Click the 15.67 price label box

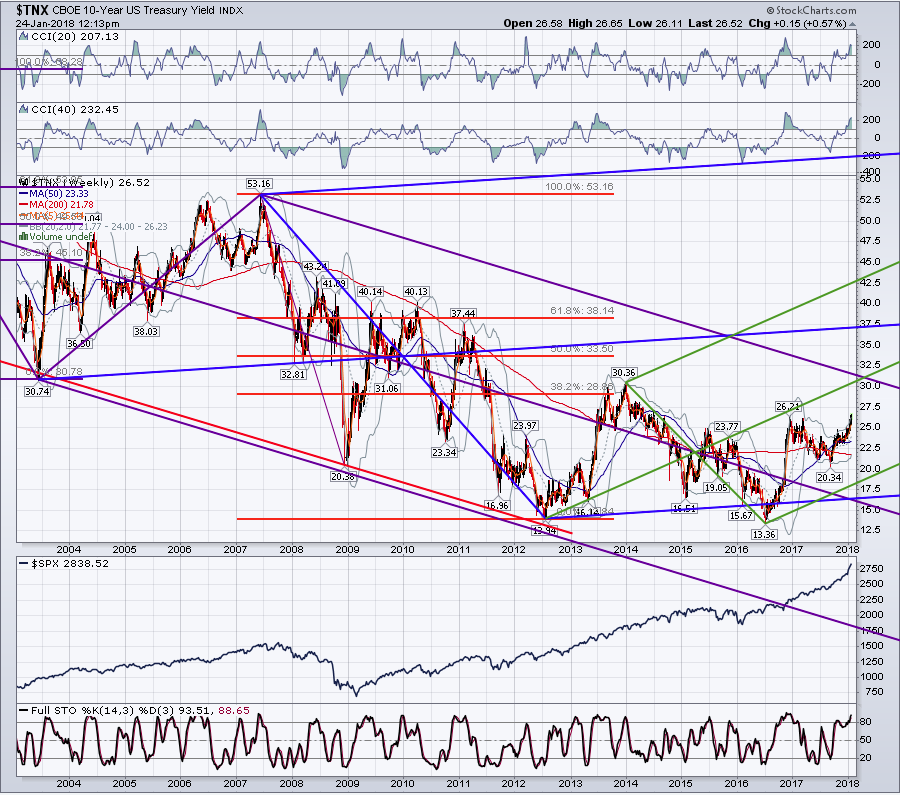[x=741, y=515]
